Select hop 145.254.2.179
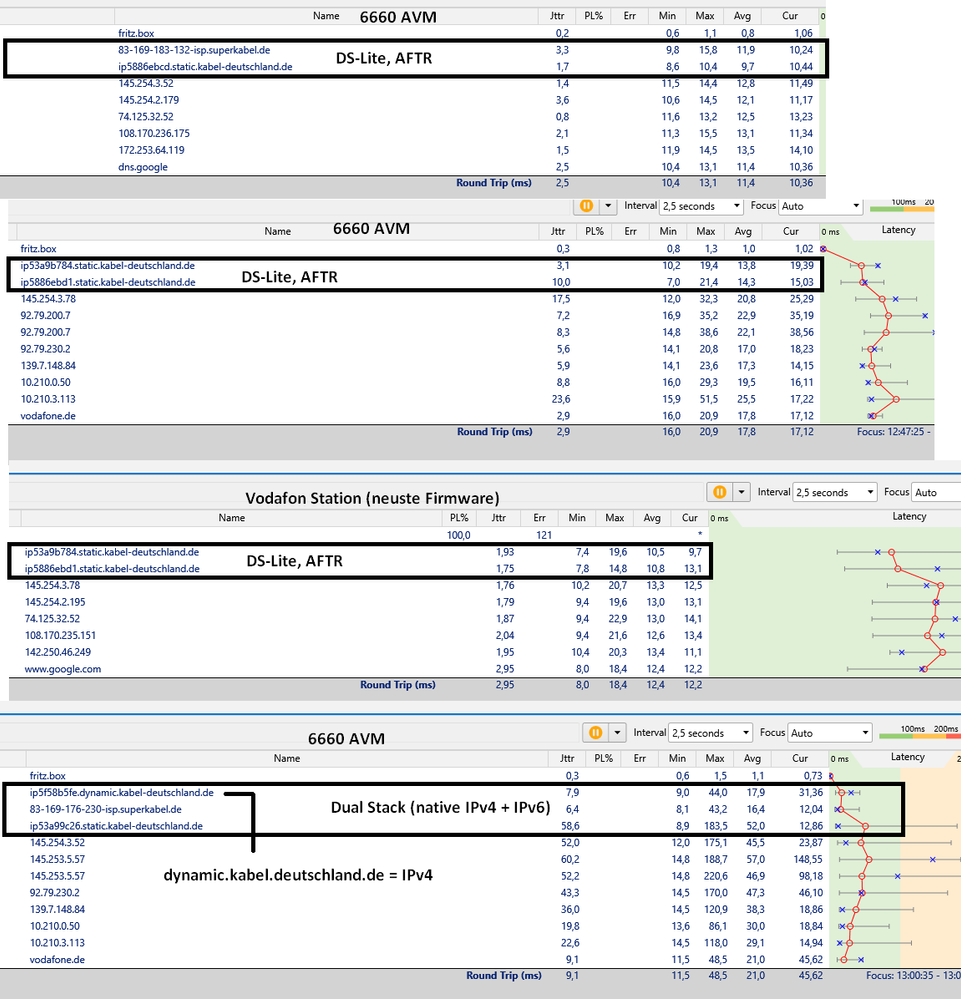This screenshot has width=961, height=999. (x=148, y=100)
